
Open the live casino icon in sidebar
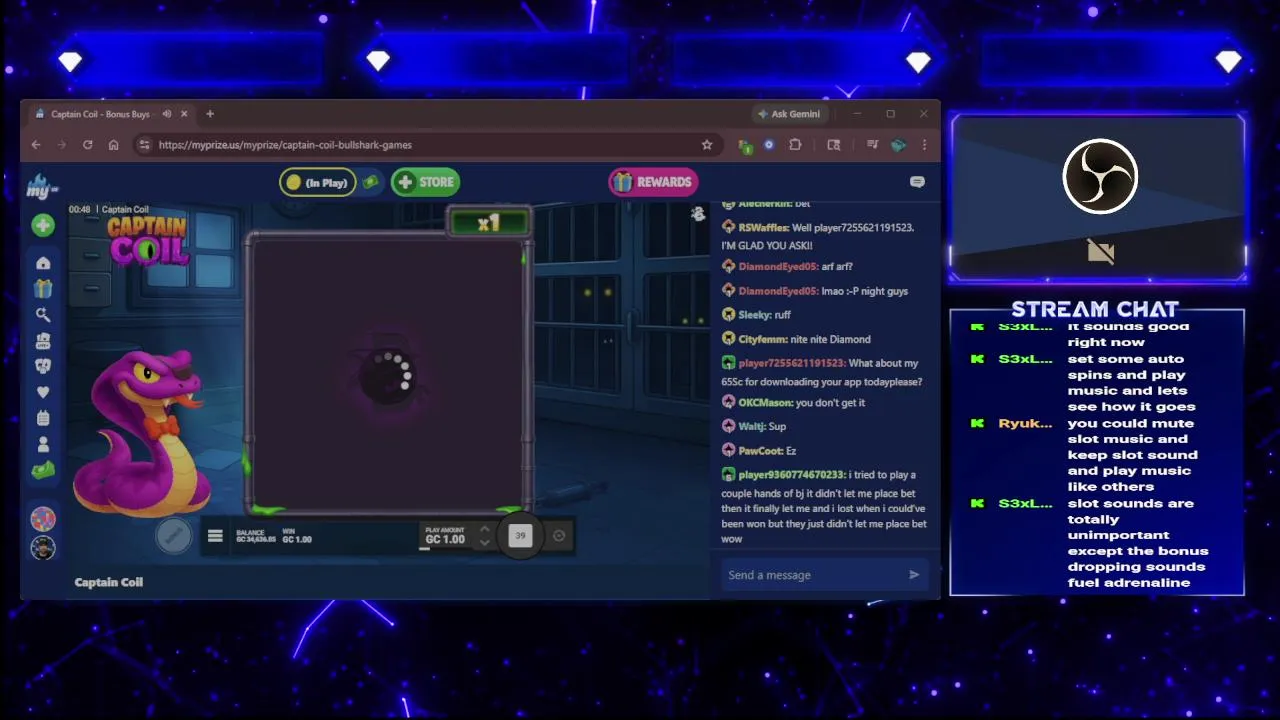43,341
